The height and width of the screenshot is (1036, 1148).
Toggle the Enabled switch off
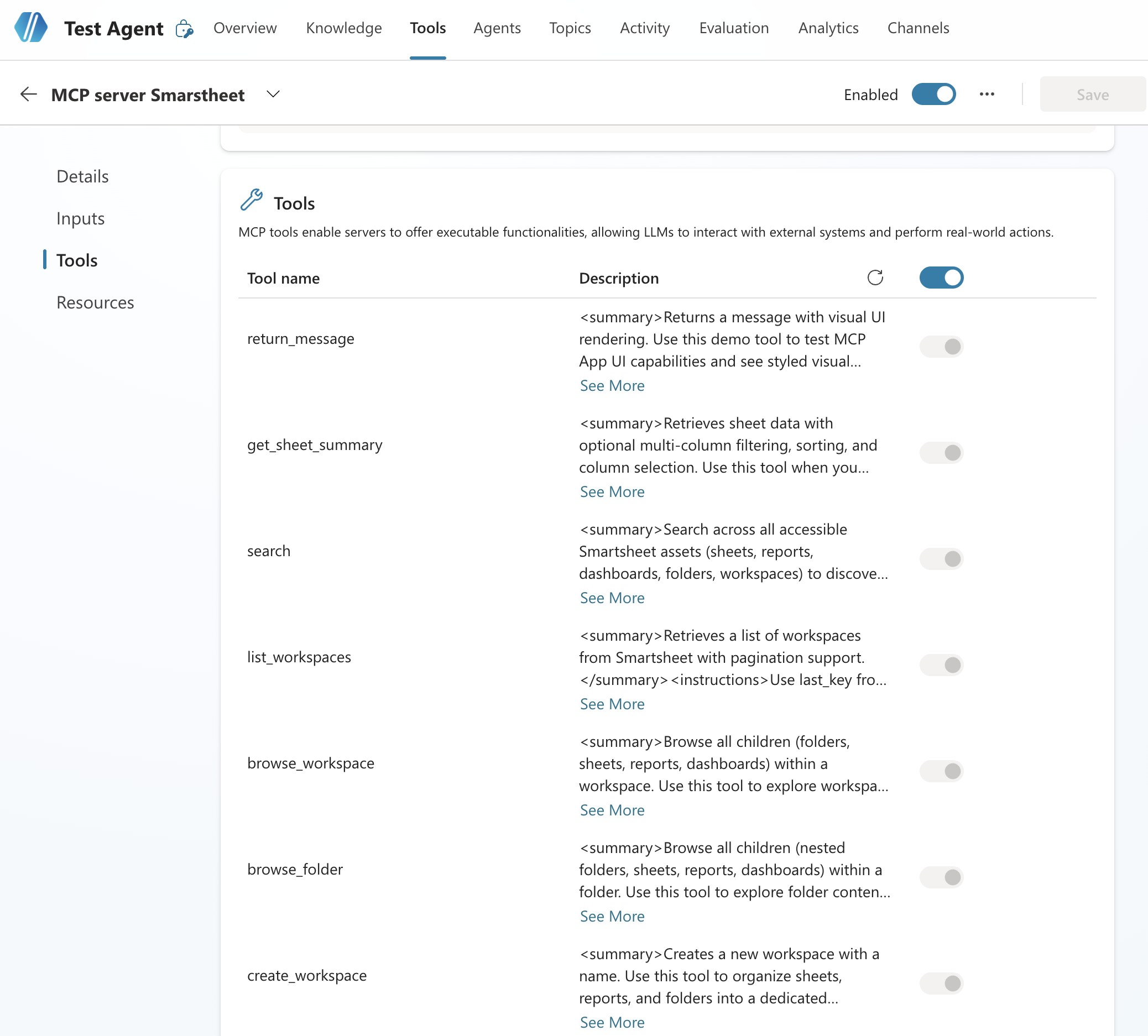(933, 94)
